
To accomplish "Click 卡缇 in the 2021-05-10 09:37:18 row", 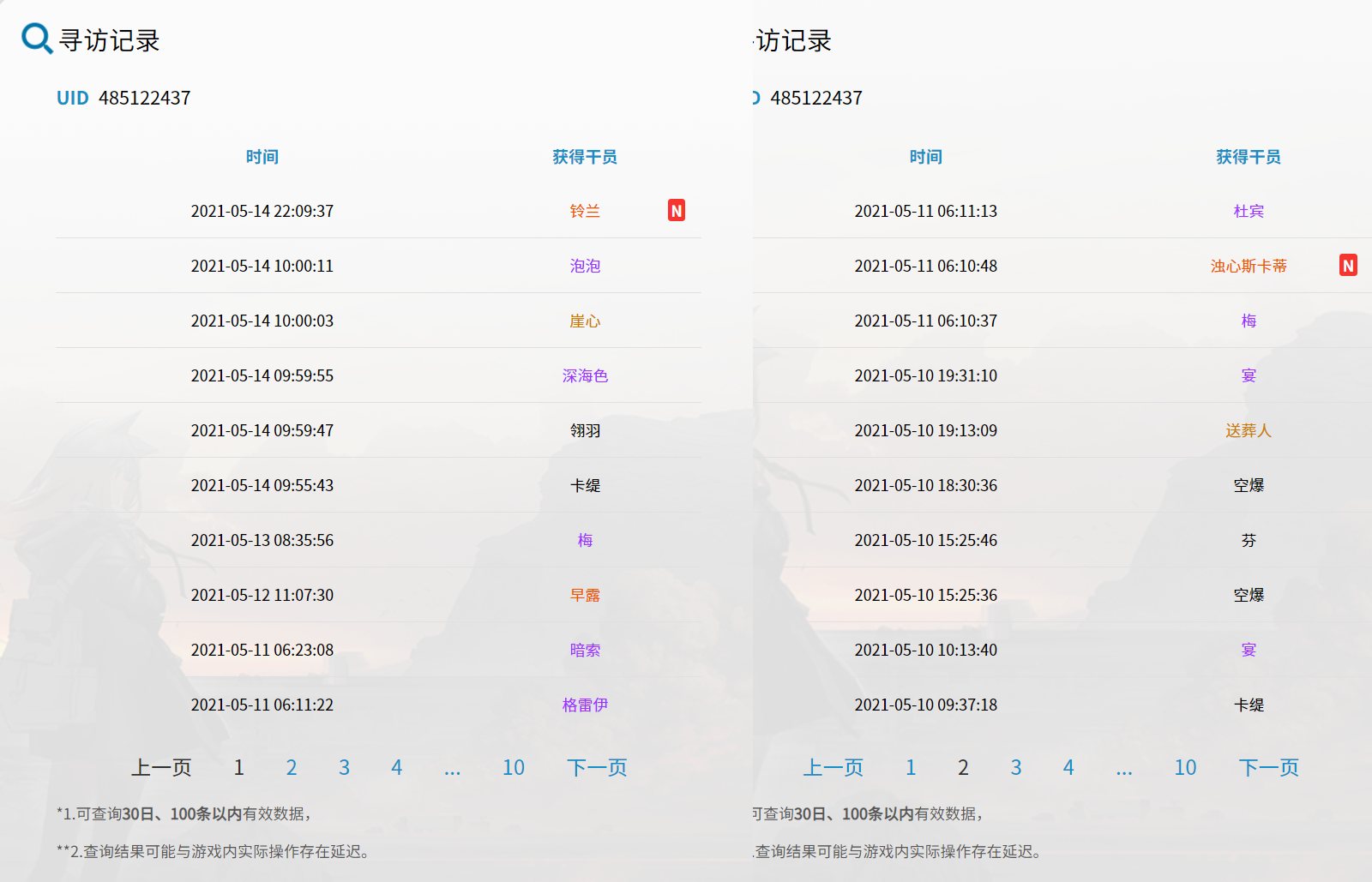I will tap(1249, 705).
